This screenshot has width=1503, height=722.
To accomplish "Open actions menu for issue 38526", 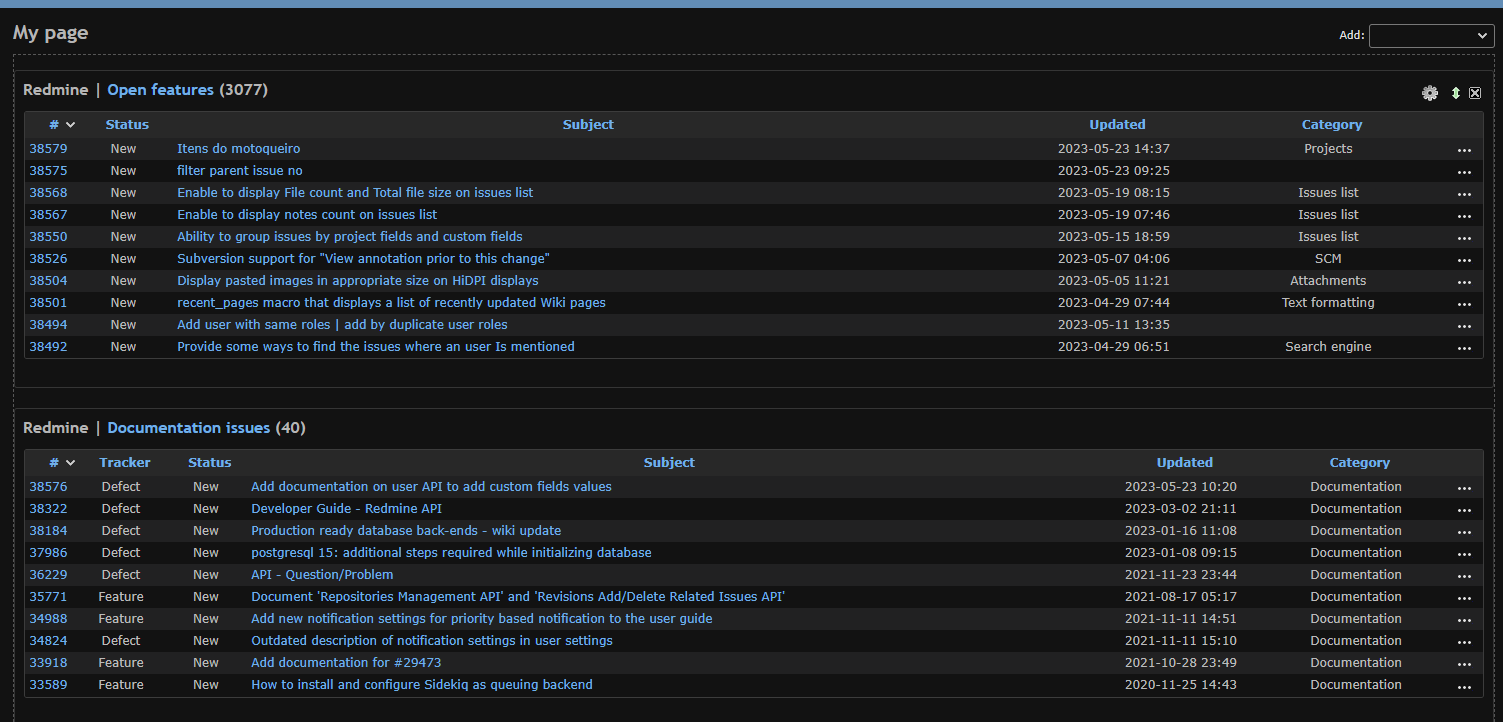I will click(x=1464, y=260).
